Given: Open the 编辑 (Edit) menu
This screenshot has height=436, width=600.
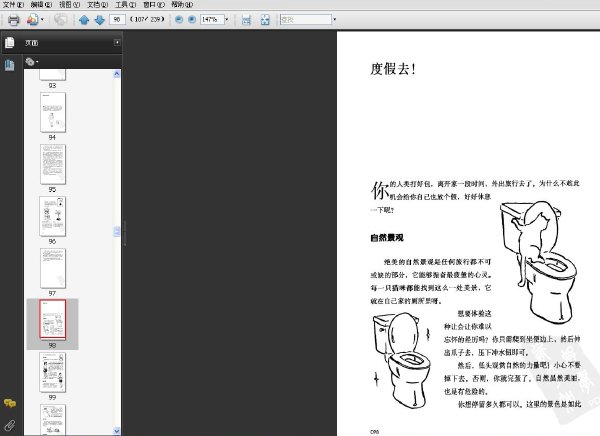Looking at the screenshot, I should point(41,5).
